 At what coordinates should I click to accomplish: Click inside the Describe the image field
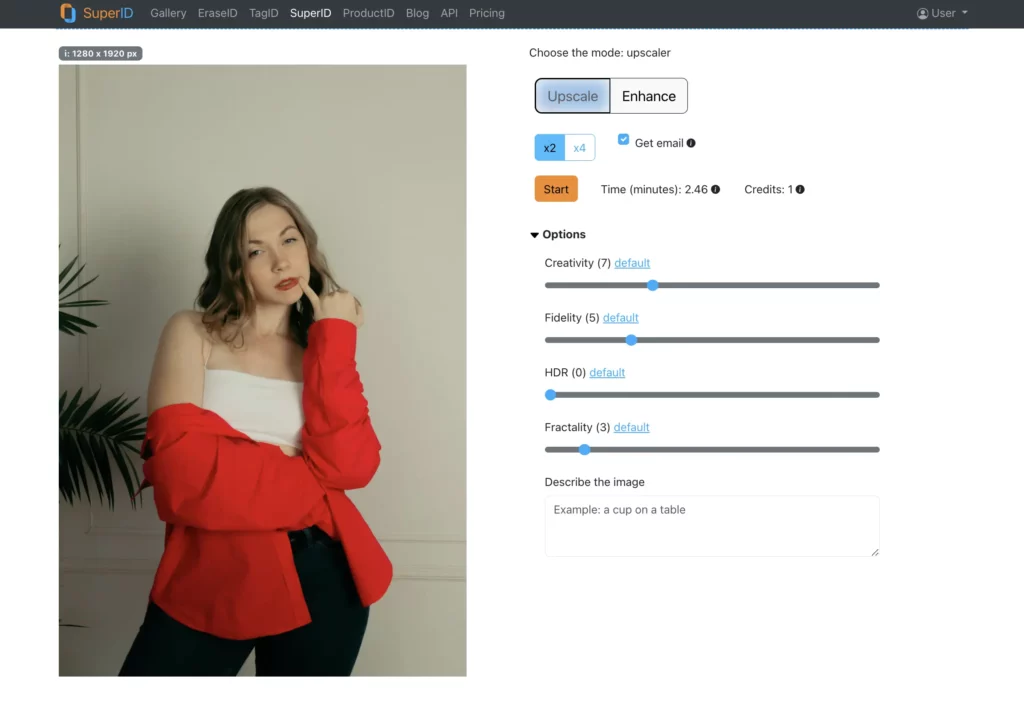pyautogui.click(x=711, y=525)
